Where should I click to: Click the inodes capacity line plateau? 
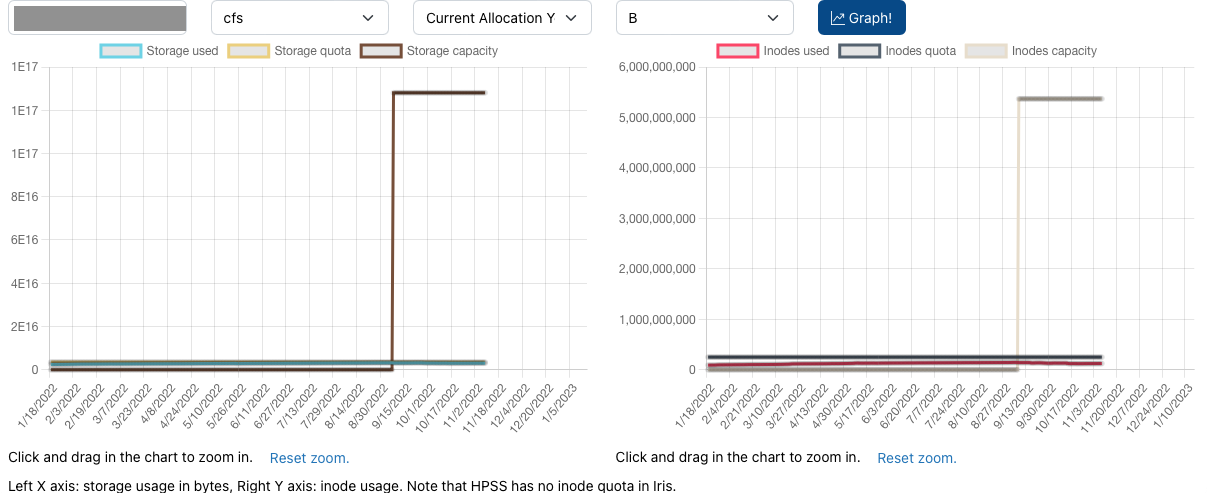[1060, 98]
